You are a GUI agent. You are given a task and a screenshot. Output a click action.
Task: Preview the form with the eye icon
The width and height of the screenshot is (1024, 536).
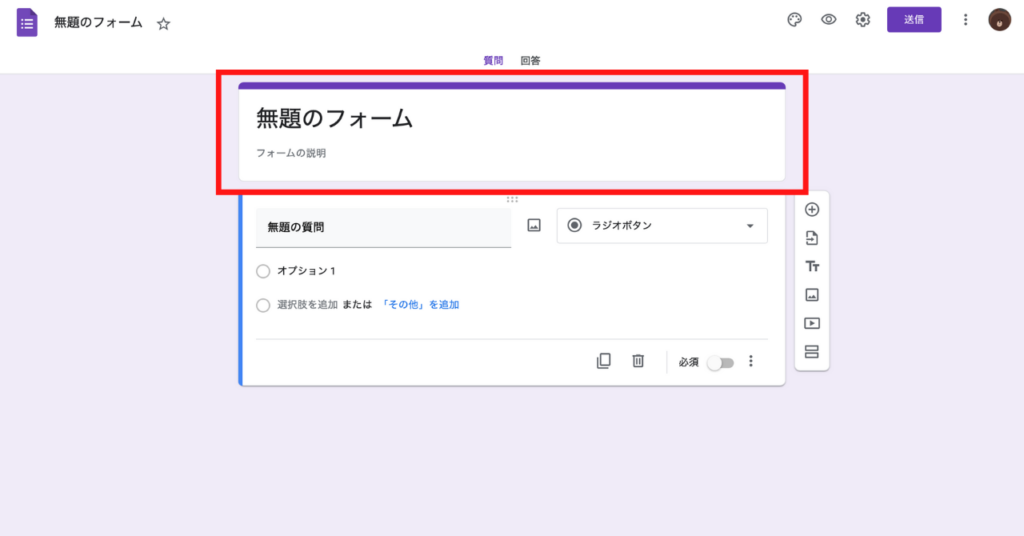[829, 20]
